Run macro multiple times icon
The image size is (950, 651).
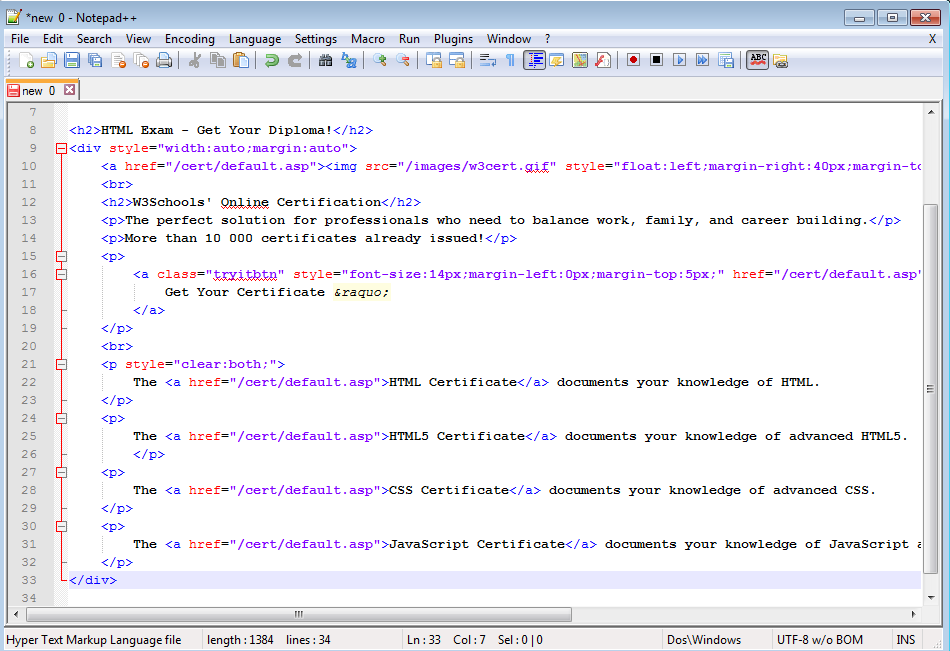point(702,60)
